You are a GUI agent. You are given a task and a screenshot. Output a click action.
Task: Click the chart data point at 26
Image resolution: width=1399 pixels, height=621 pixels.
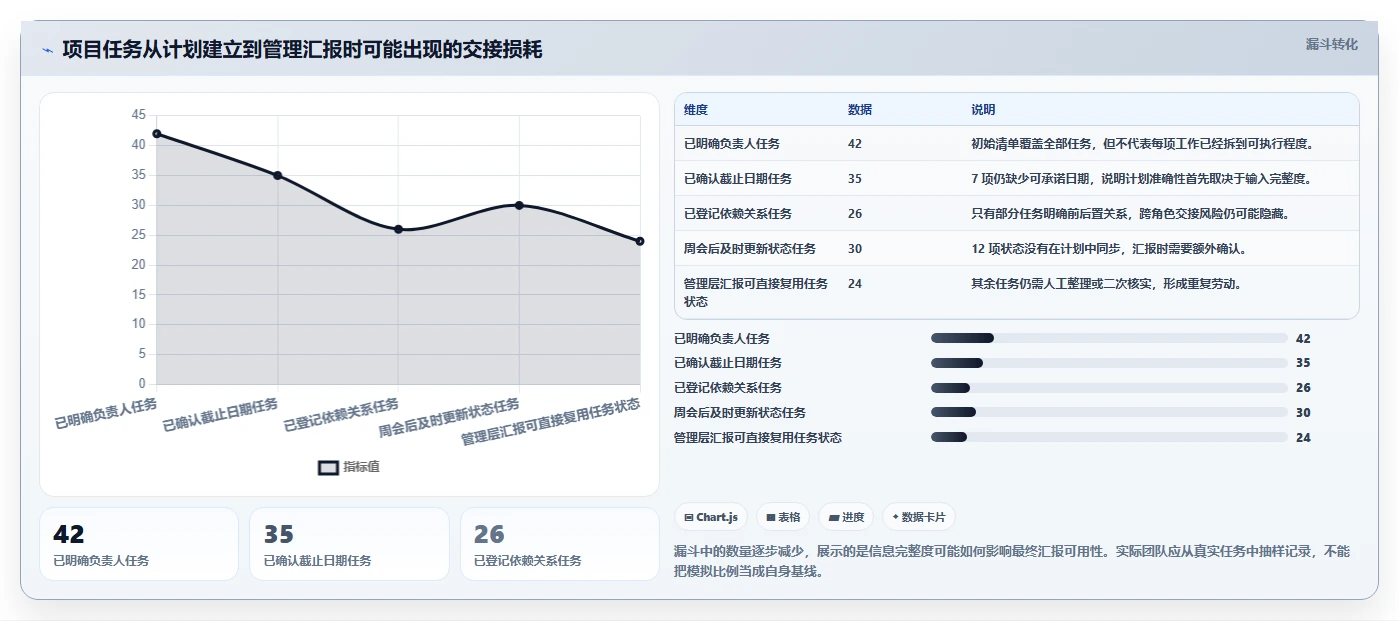pos(398,229)
